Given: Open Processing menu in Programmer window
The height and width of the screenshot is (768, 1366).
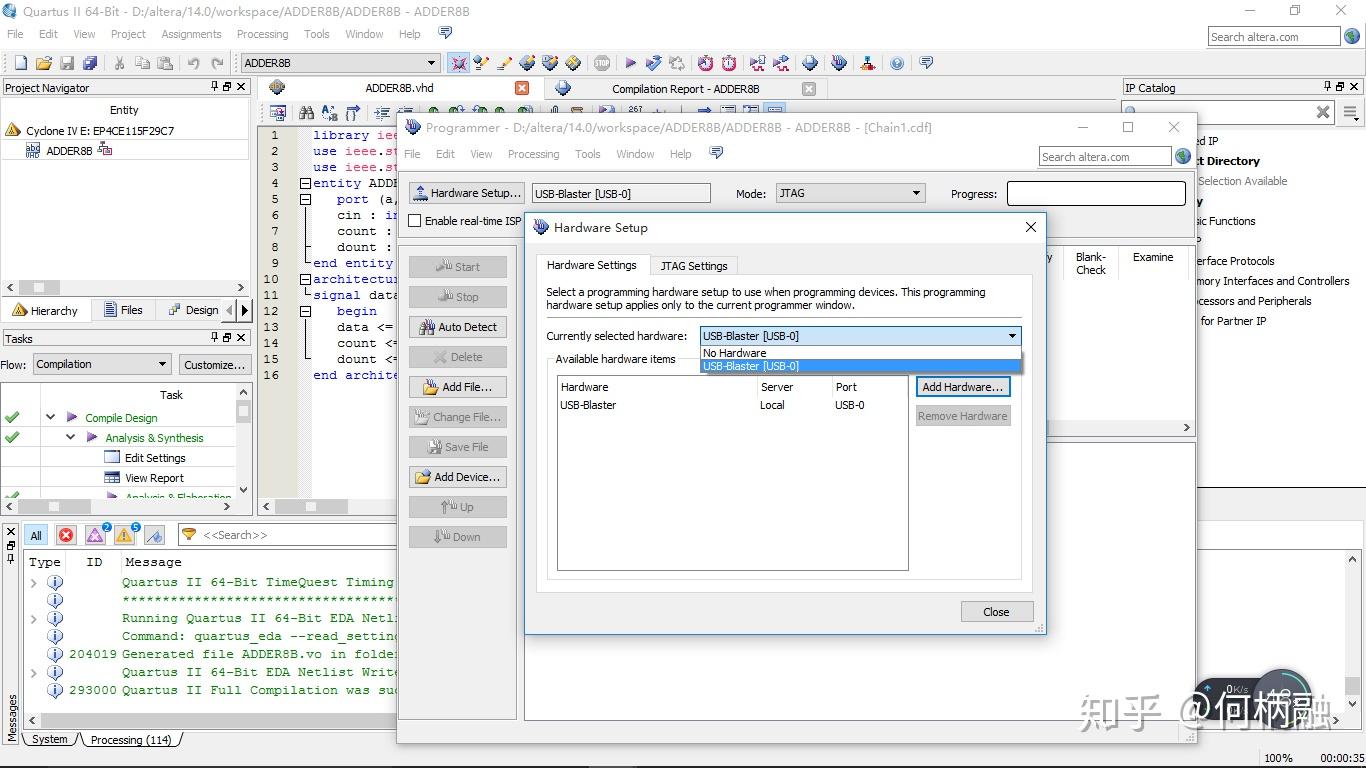Looking at the screenshot, I should [x=533, y=154].
